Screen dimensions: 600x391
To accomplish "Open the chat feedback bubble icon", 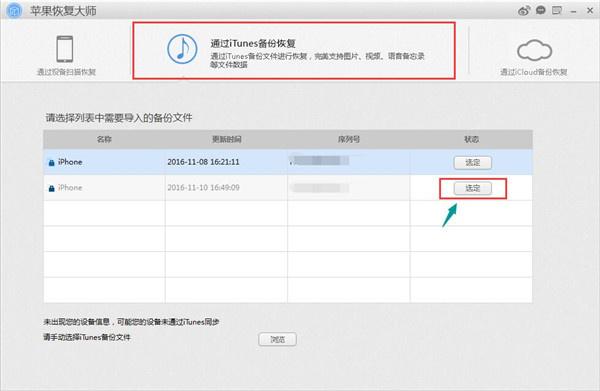I will [541, 10].
